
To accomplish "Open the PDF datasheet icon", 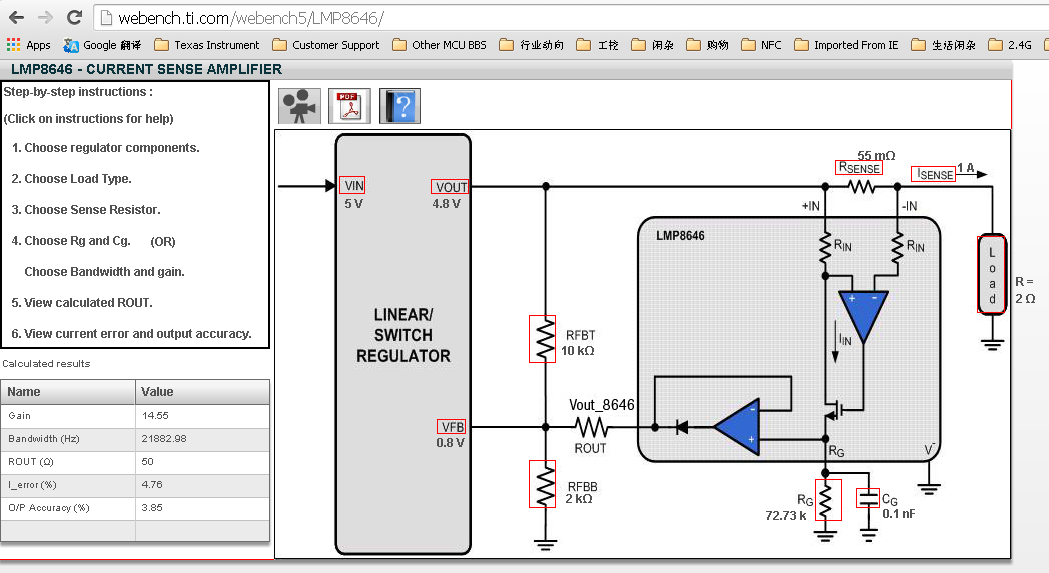I will click(349, 106).
